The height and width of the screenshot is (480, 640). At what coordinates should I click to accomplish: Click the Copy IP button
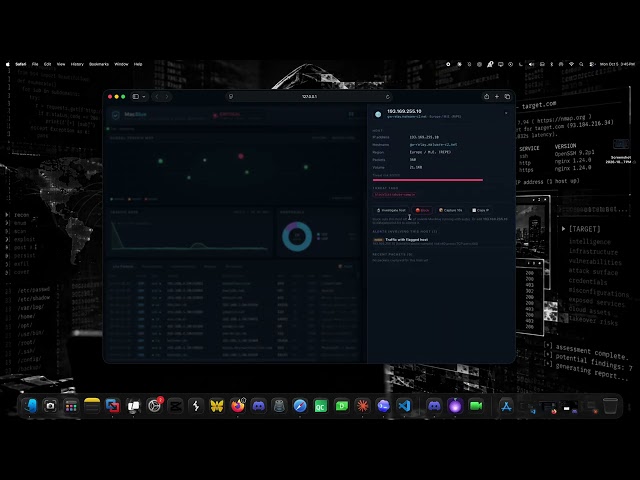point(480,210)
